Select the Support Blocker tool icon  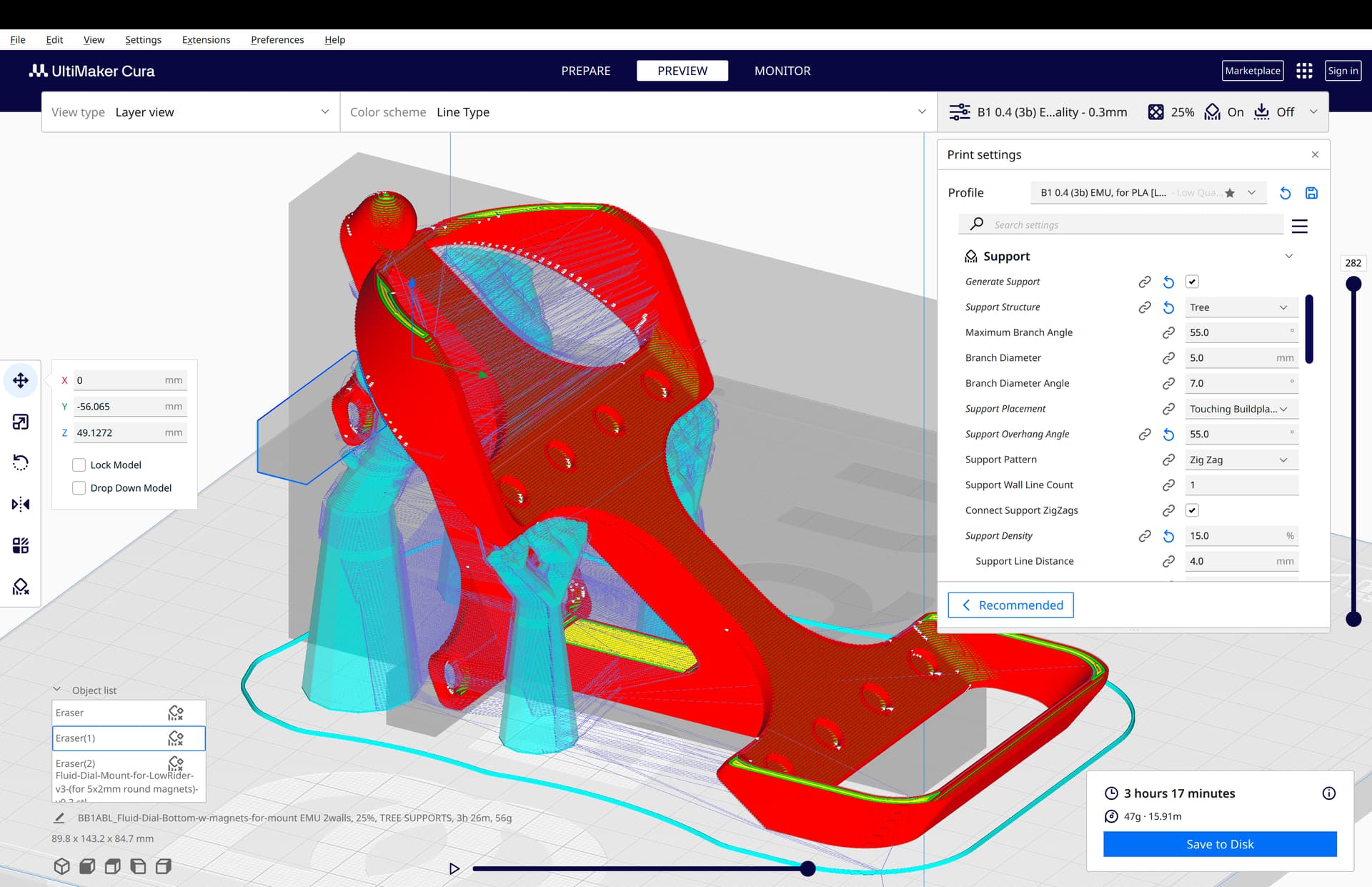[x=21, y=587]
